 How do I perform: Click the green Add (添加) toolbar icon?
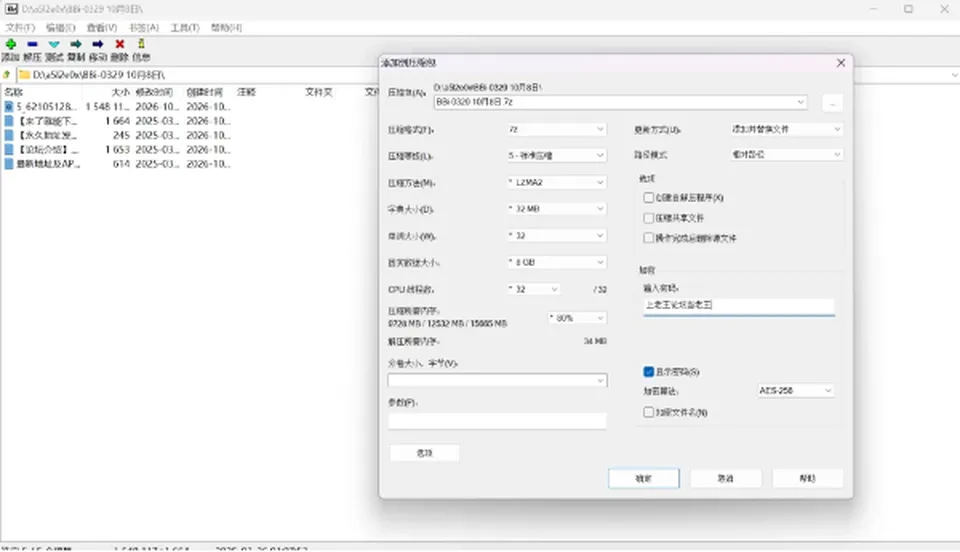pyautogui.click(x=11, y=44)
